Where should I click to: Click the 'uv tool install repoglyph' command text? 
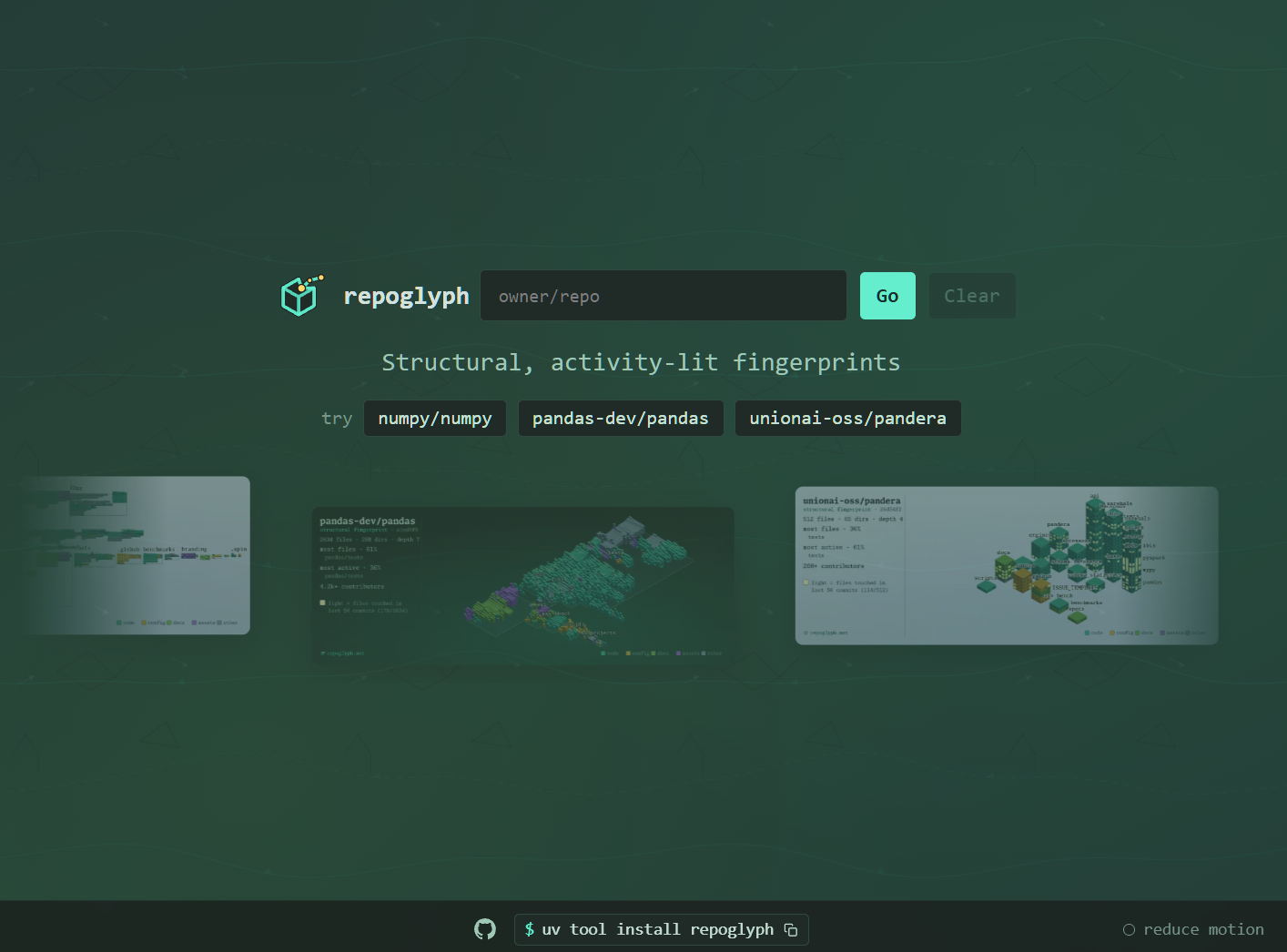657,929
